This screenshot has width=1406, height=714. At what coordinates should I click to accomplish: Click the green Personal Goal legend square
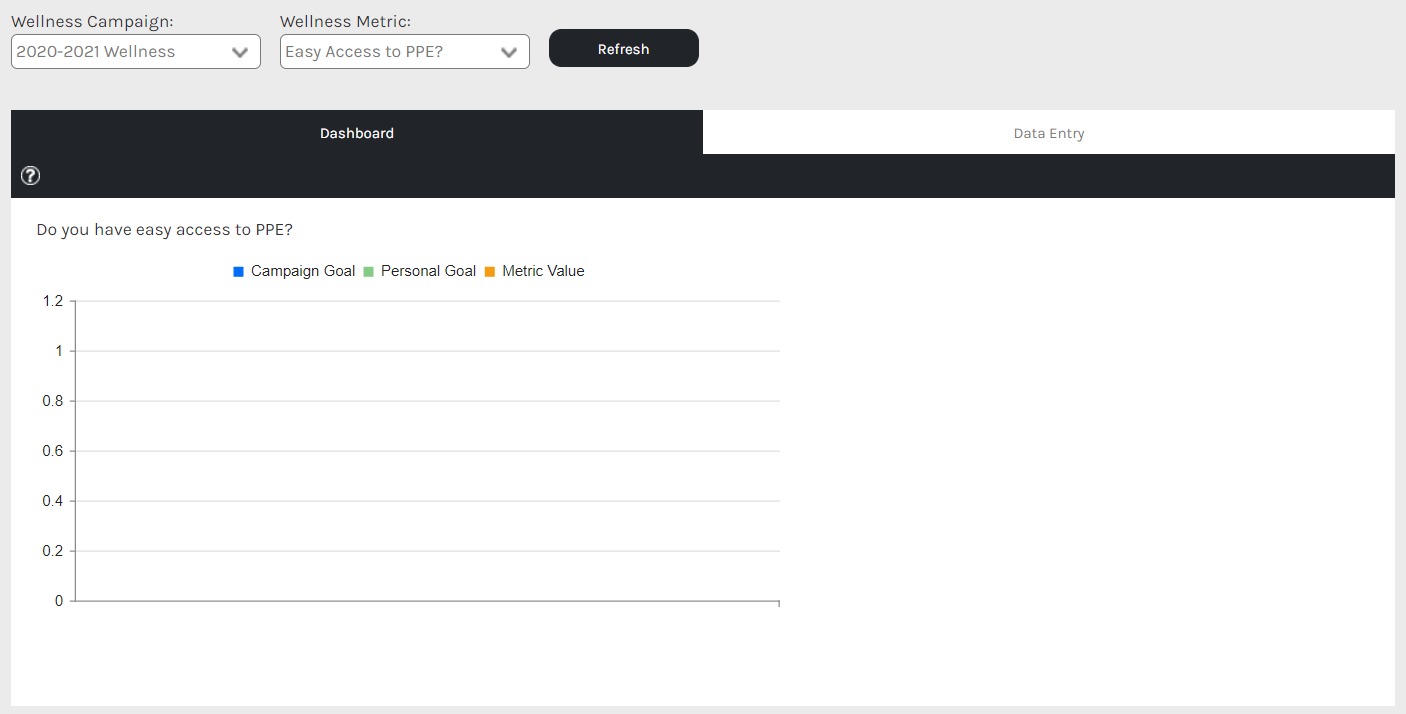pos(368,272)
